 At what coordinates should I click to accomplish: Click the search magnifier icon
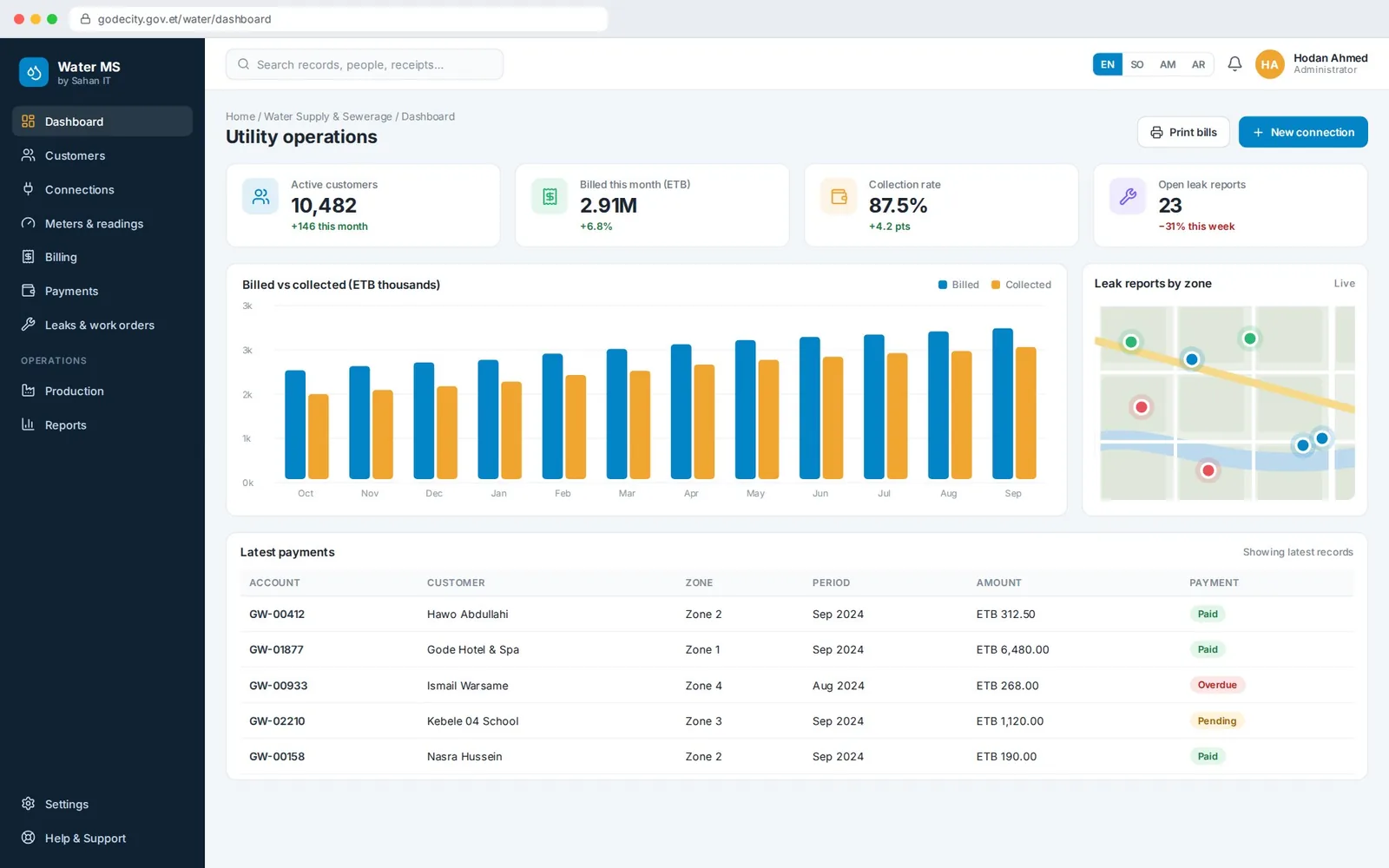pyautogui.click(x=243, y=64)
